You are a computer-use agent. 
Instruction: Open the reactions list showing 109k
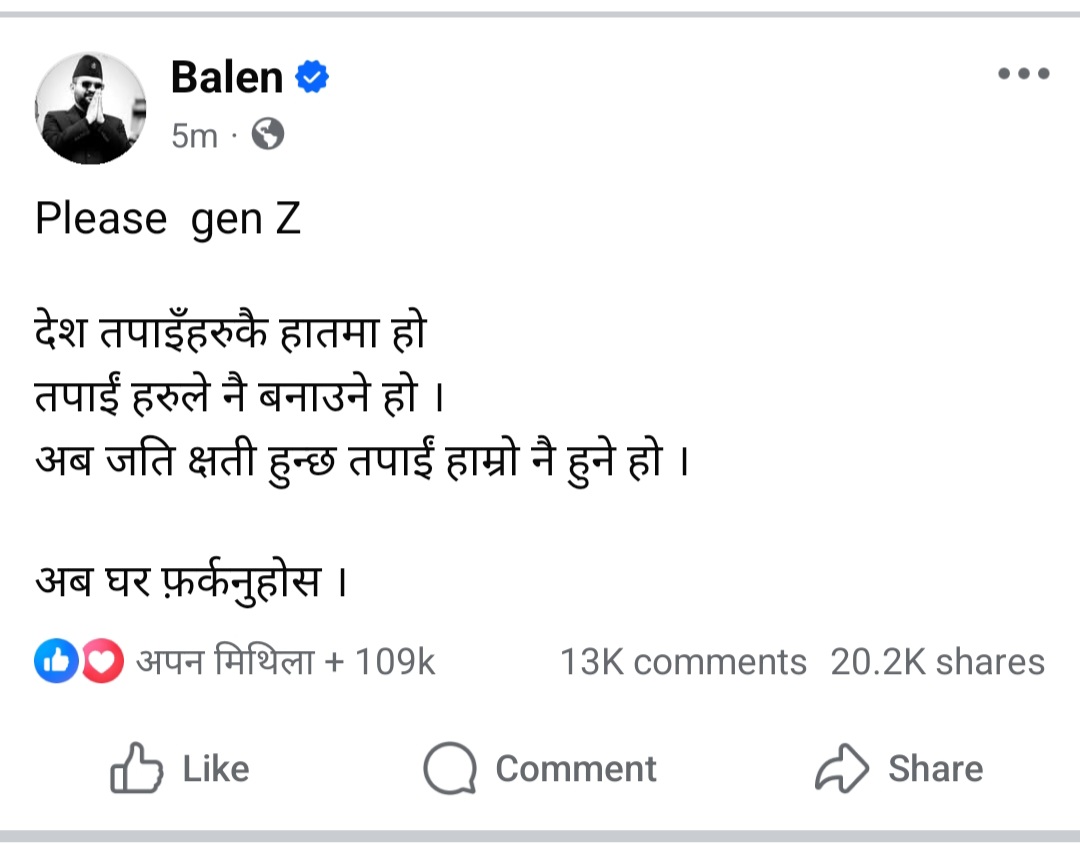(x=285, y=662)
